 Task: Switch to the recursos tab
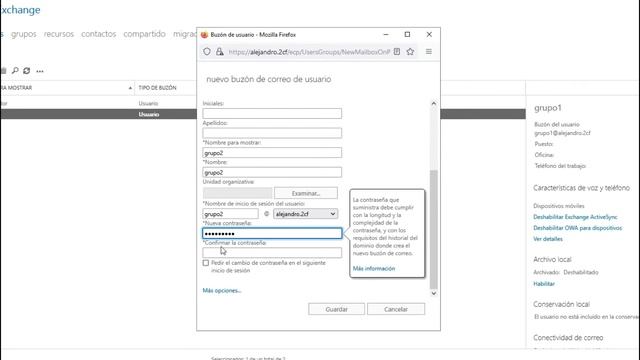[59, 34]
